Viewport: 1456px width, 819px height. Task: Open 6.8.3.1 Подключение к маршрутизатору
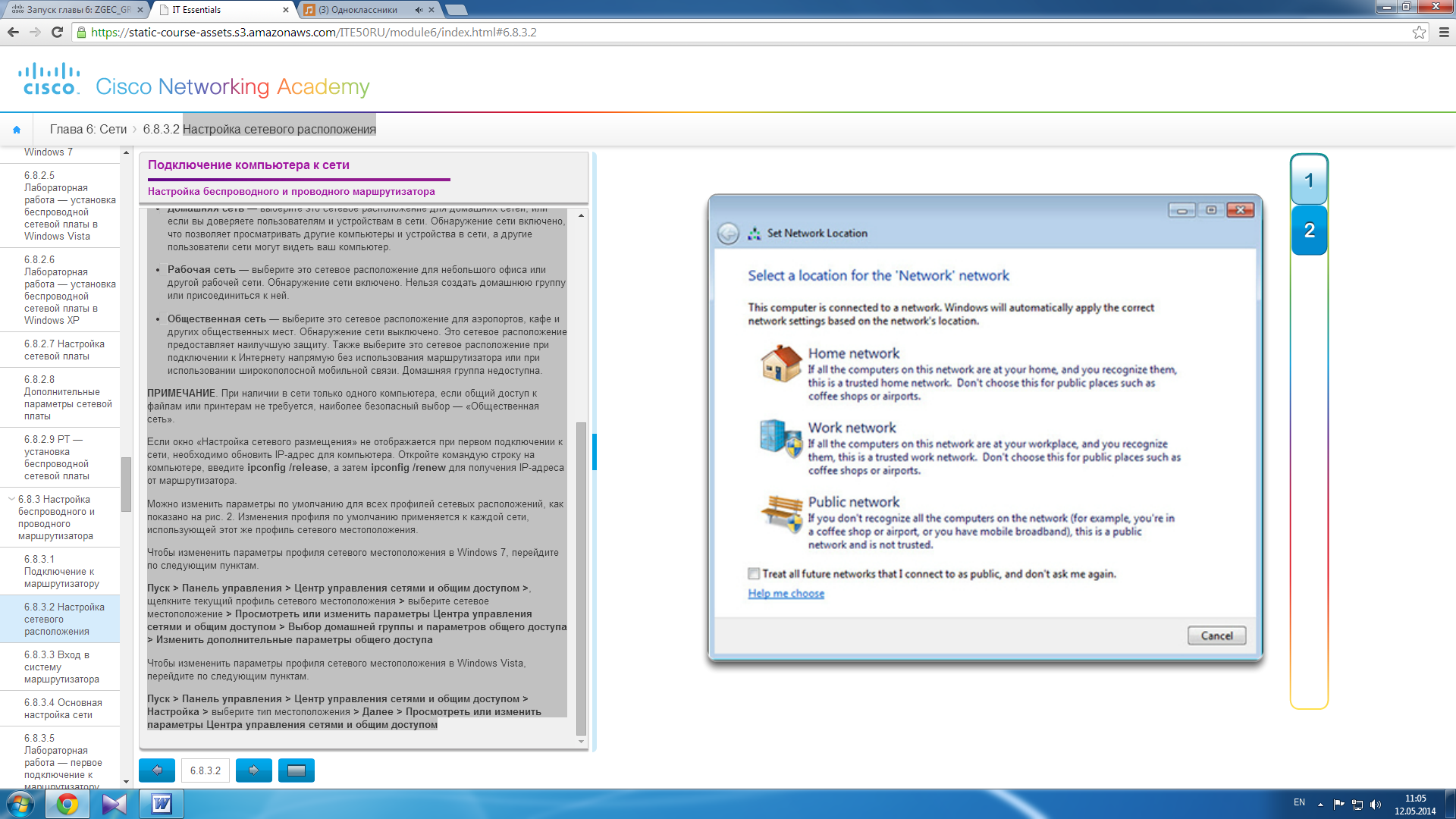point(61,571)
